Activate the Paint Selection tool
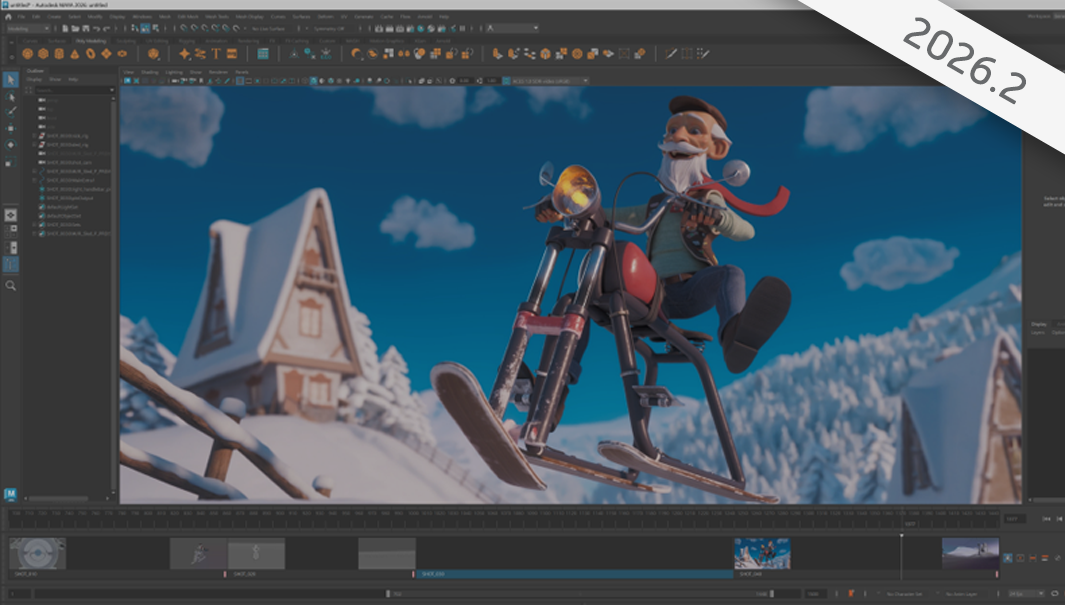The height and width of the screenshot is (605, 1065). (10, 112)
